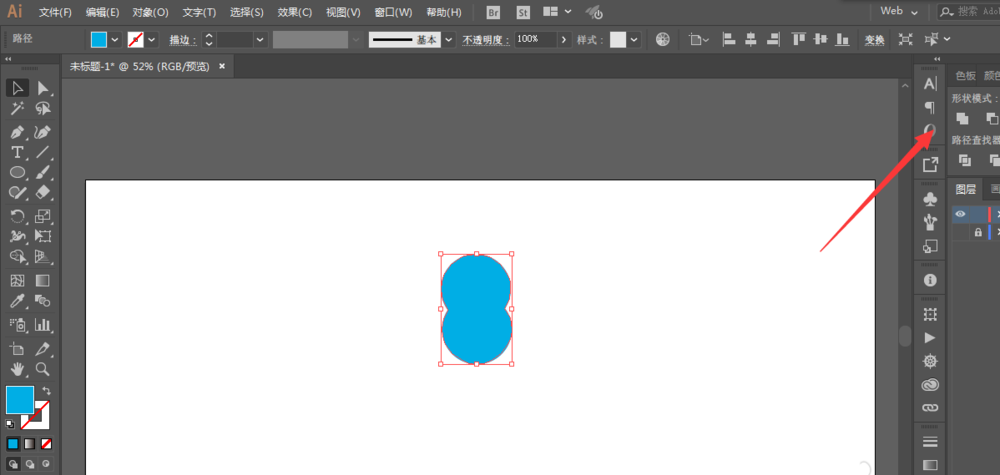Select the Selection tool (black arrow)
The height and width of the screenshot is (475, 1000).
(18, 88)
